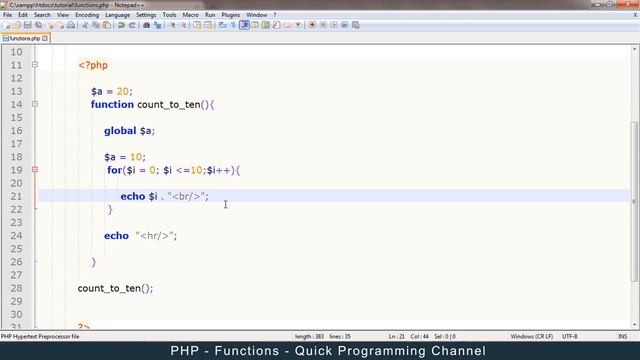
Task: Toggle Show All Characters
Action: point(233,25)
